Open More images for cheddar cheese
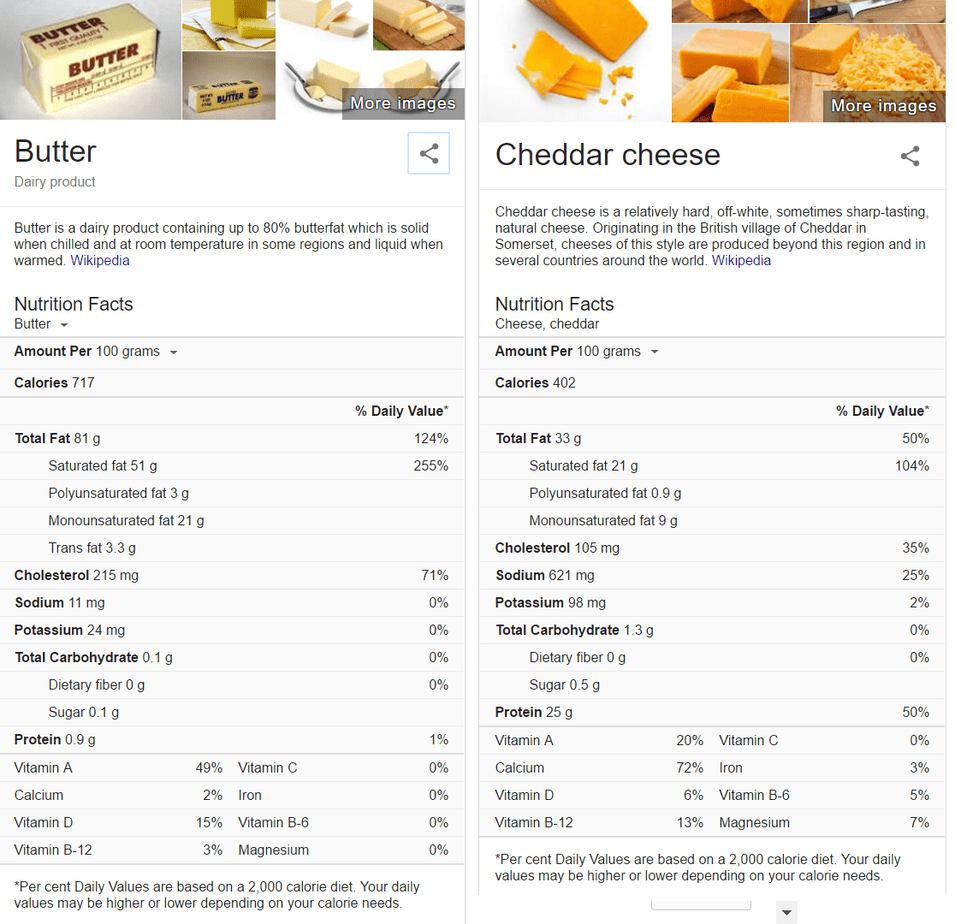Viewport: 955px width, 924px height. tap(884, 106)
